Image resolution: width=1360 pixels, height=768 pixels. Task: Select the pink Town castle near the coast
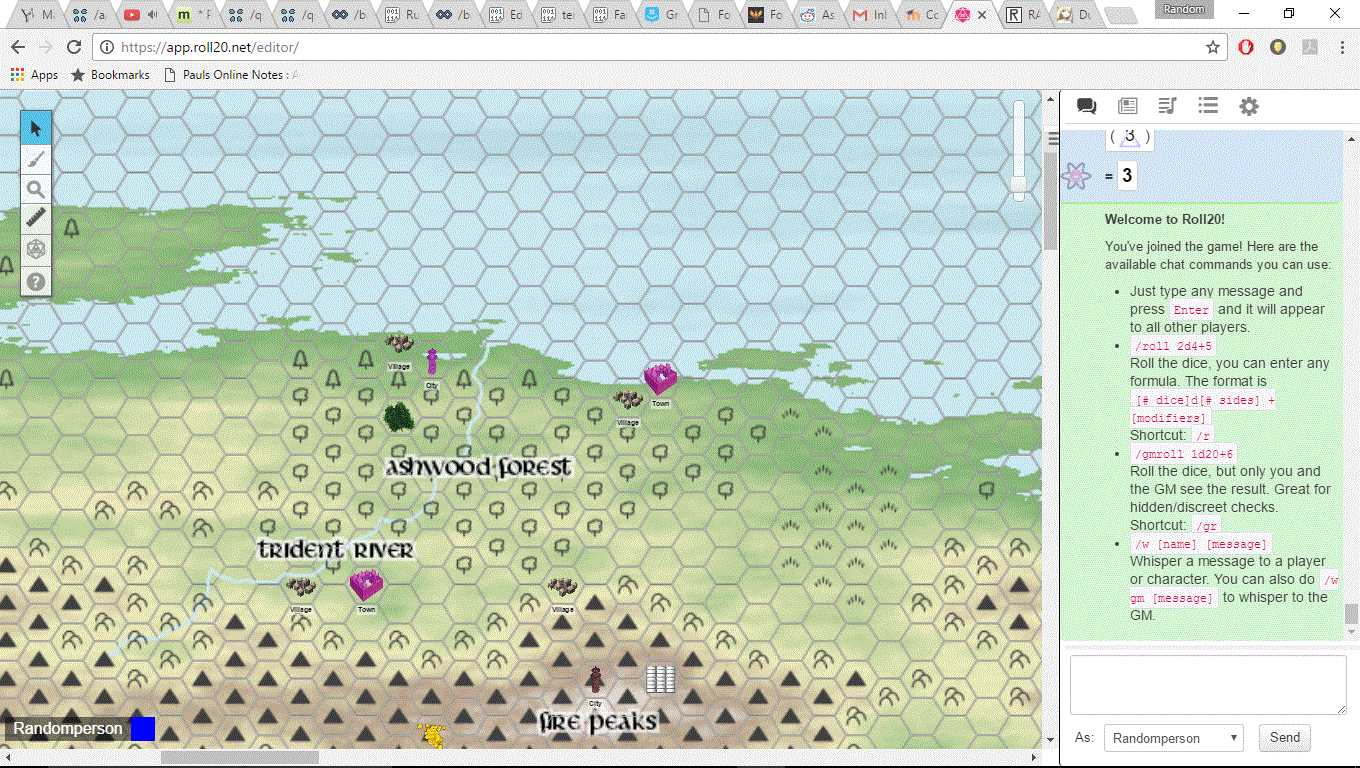(660, 380)
